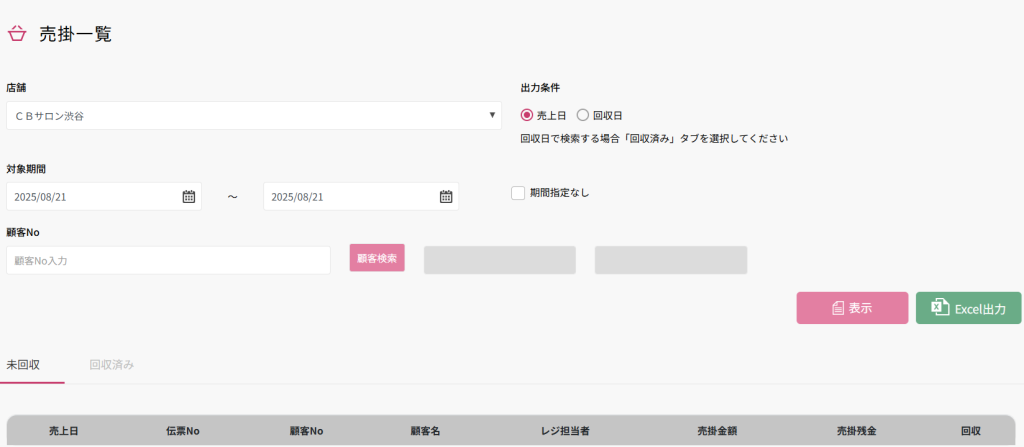Click the 売上日 table column header
The height and width of the screenshot is (447, 1024).
click(64, 431)
